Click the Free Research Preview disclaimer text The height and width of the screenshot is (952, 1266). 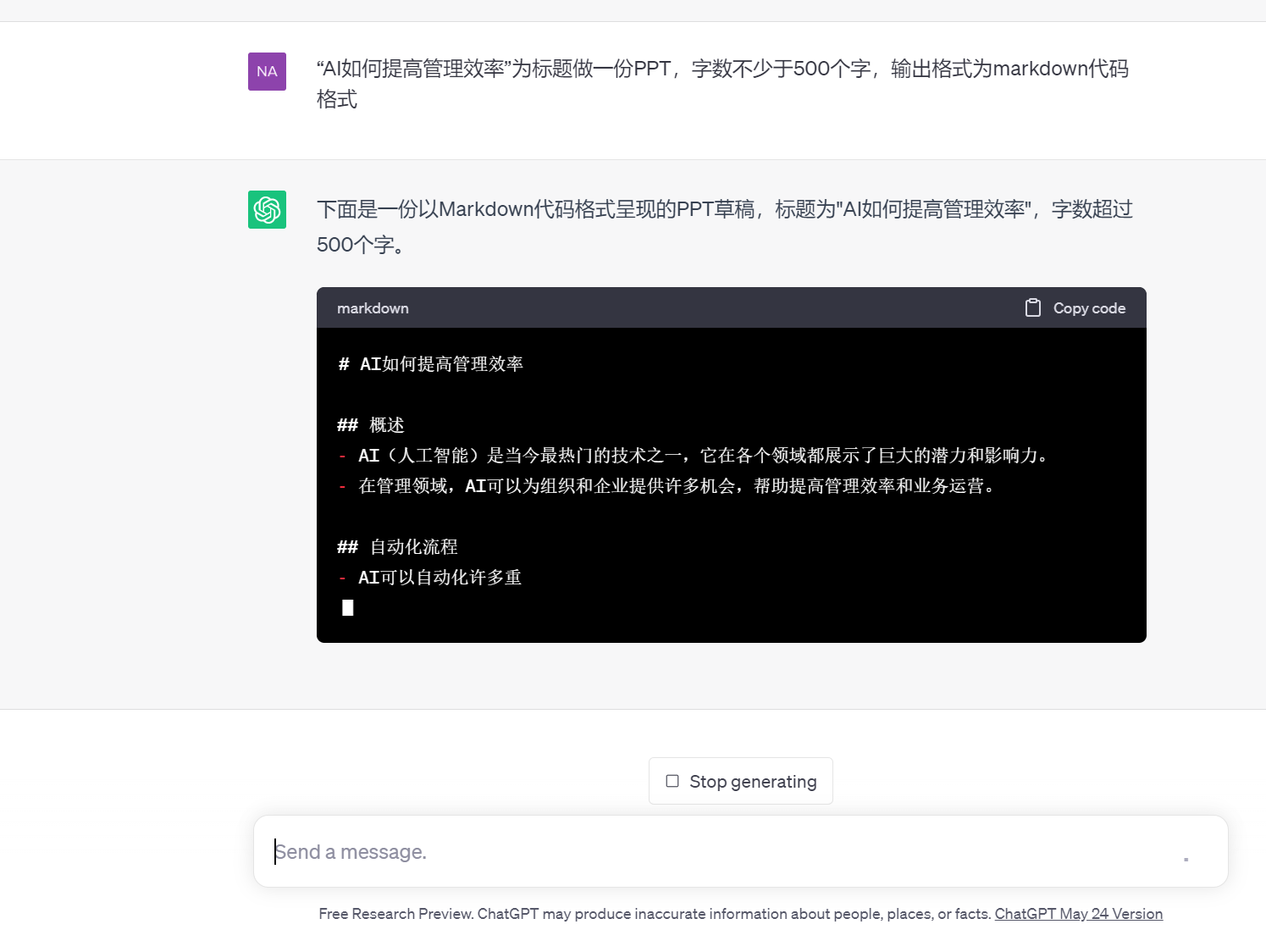click(652, 913)
